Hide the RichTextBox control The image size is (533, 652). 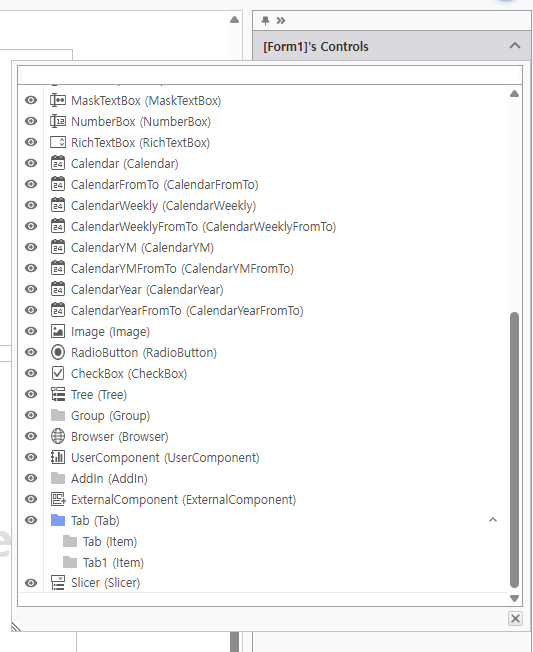[31, 142]
